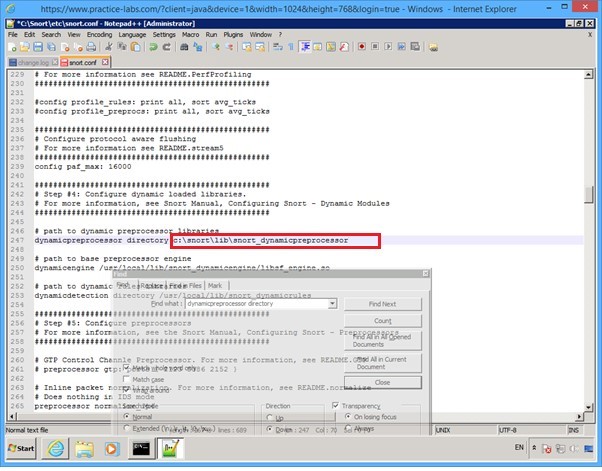
Task: Select the Normal search mode radio button
Action: [126, 416]
